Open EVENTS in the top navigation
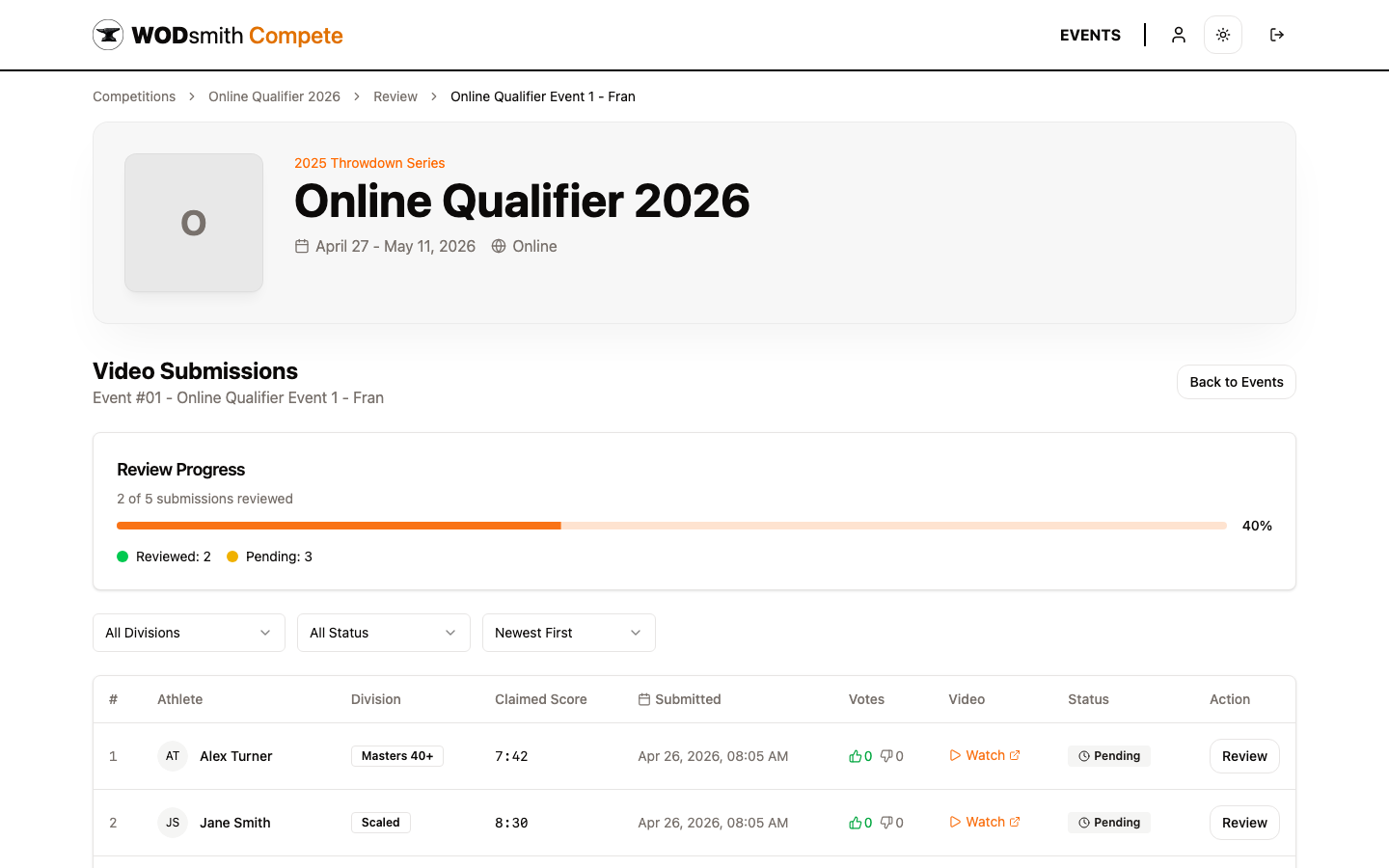 point(1090,35)
